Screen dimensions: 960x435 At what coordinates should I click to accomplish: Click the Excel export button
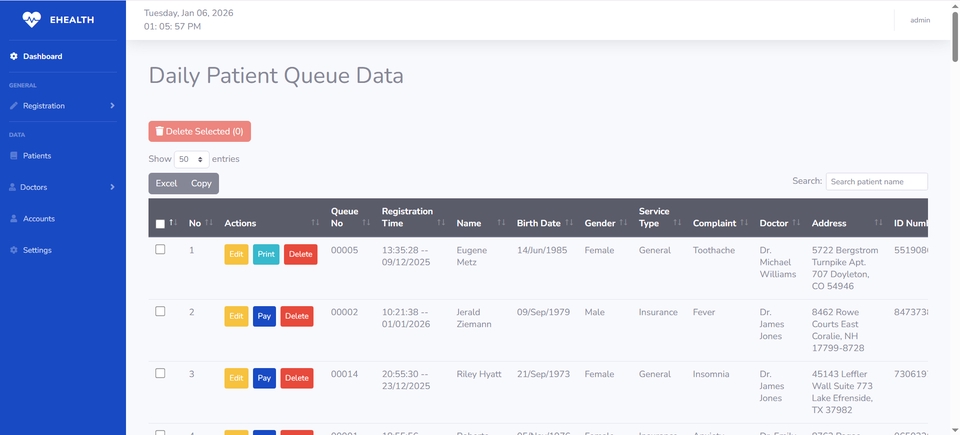[166, 183]
